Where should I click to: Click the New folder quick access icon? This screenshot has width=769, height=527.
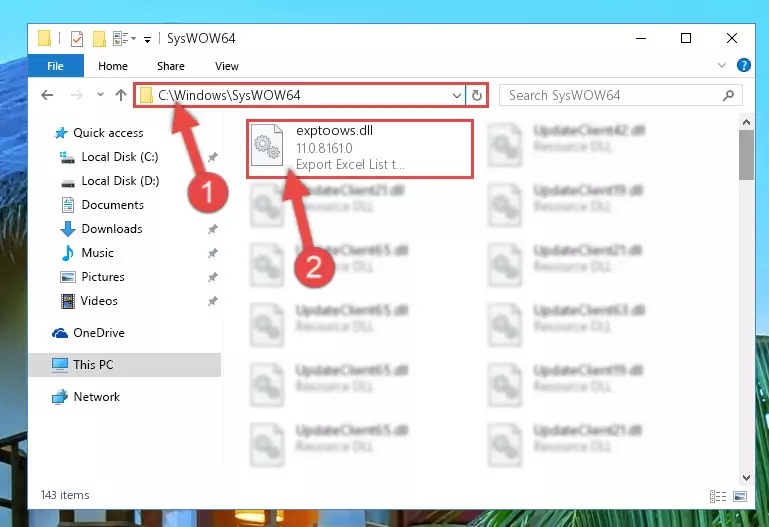99,38
